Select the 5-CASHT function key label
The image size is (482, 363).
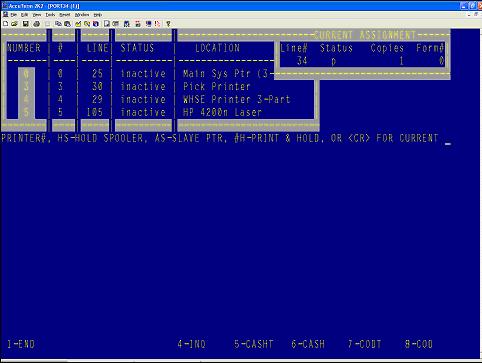[x=254, y=344]
